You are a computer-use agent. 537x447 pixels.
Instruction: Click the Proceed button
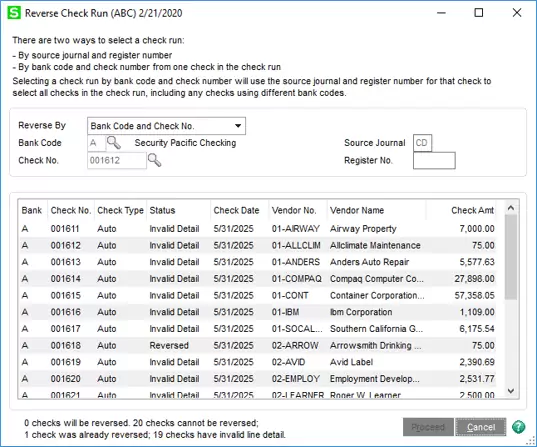[428, 427]
